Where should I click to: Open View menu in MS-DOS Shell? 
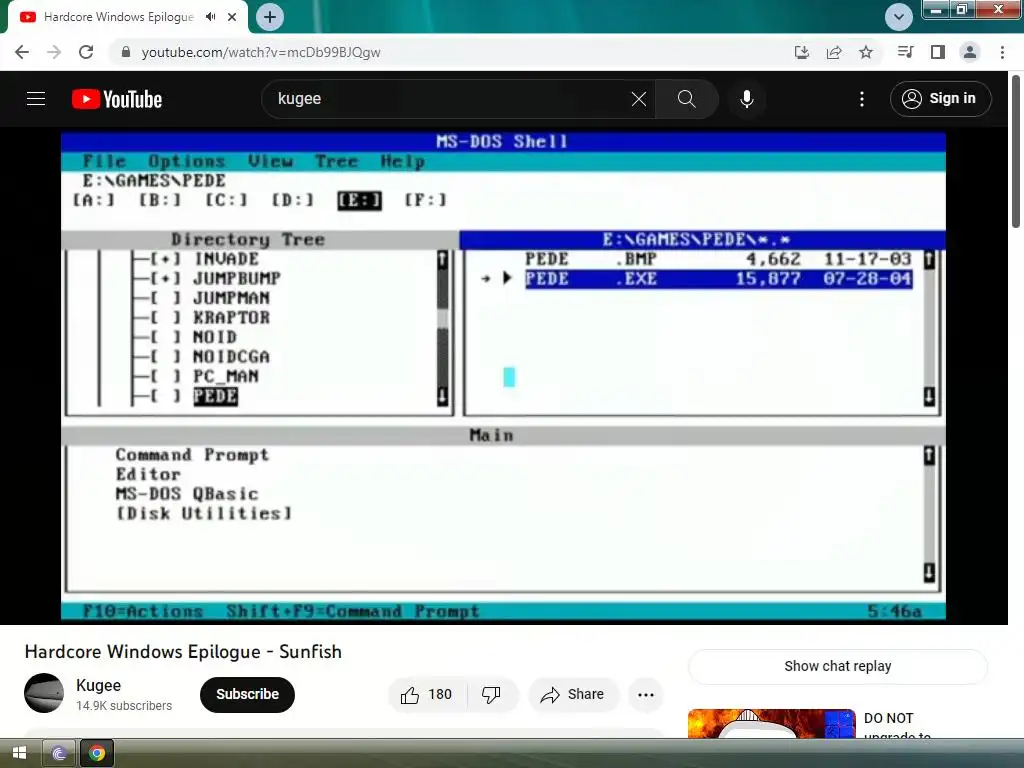pyautogui.click(x=270, y=161)
